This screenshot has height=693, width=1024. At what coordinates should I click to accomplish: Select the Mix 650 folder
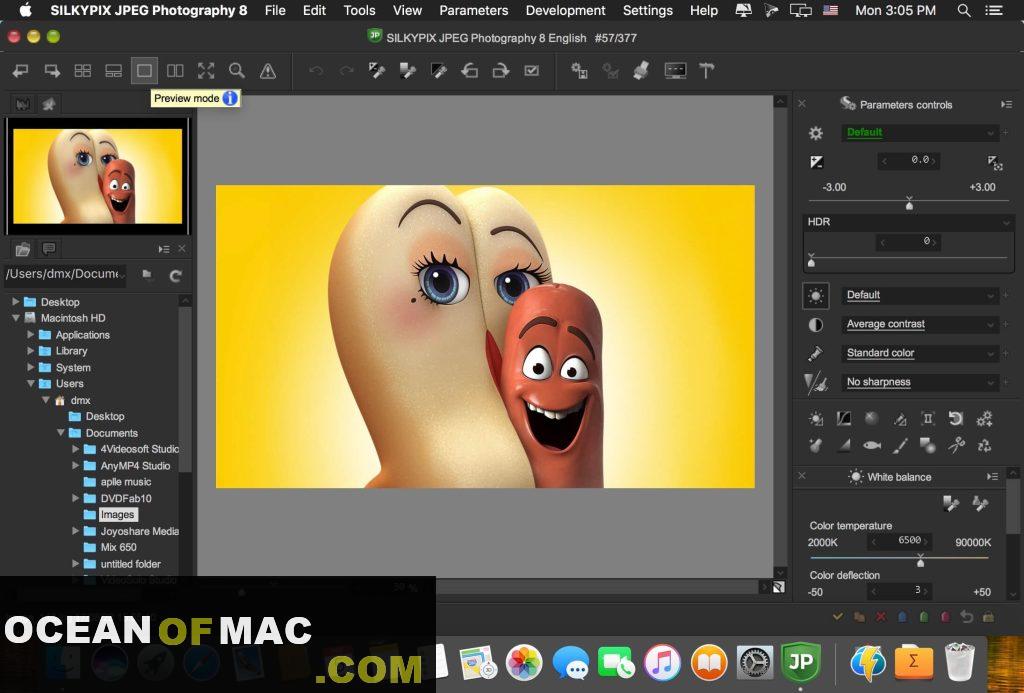pyautogui.click(x=118, y=547)
